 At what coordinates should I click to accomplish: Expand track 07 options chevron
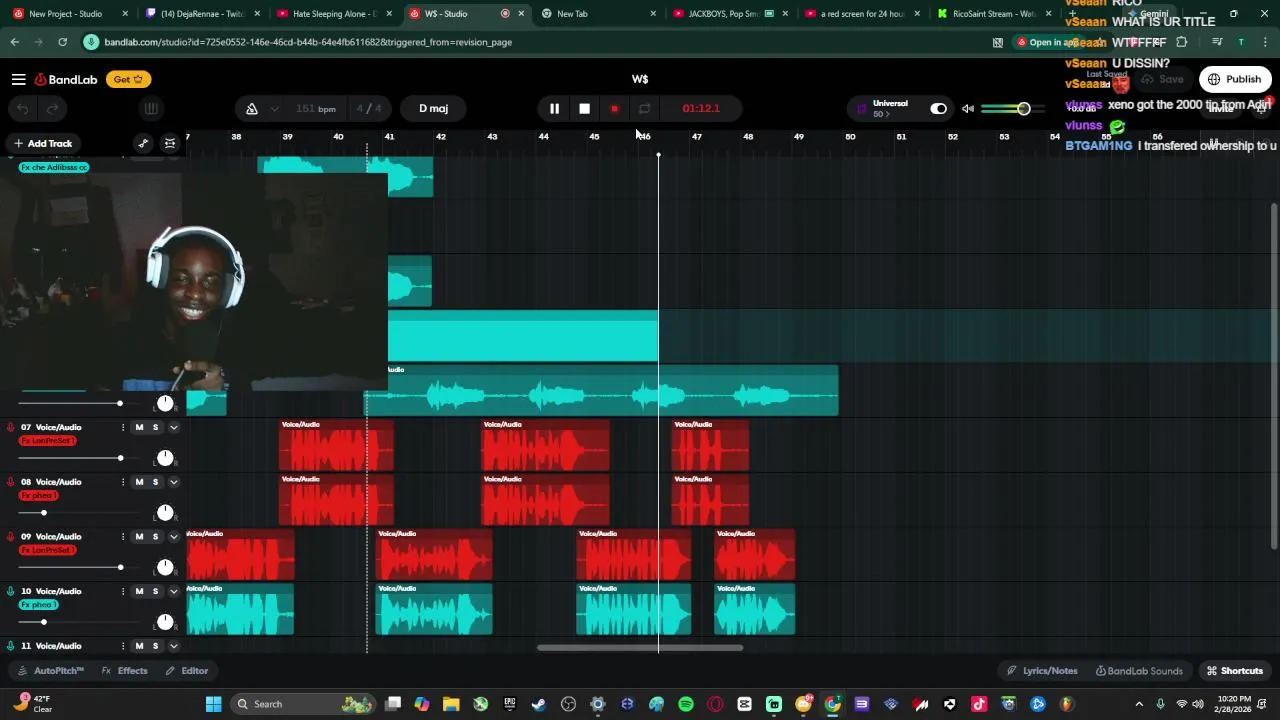pyautogui.click(x=173, y=427)
